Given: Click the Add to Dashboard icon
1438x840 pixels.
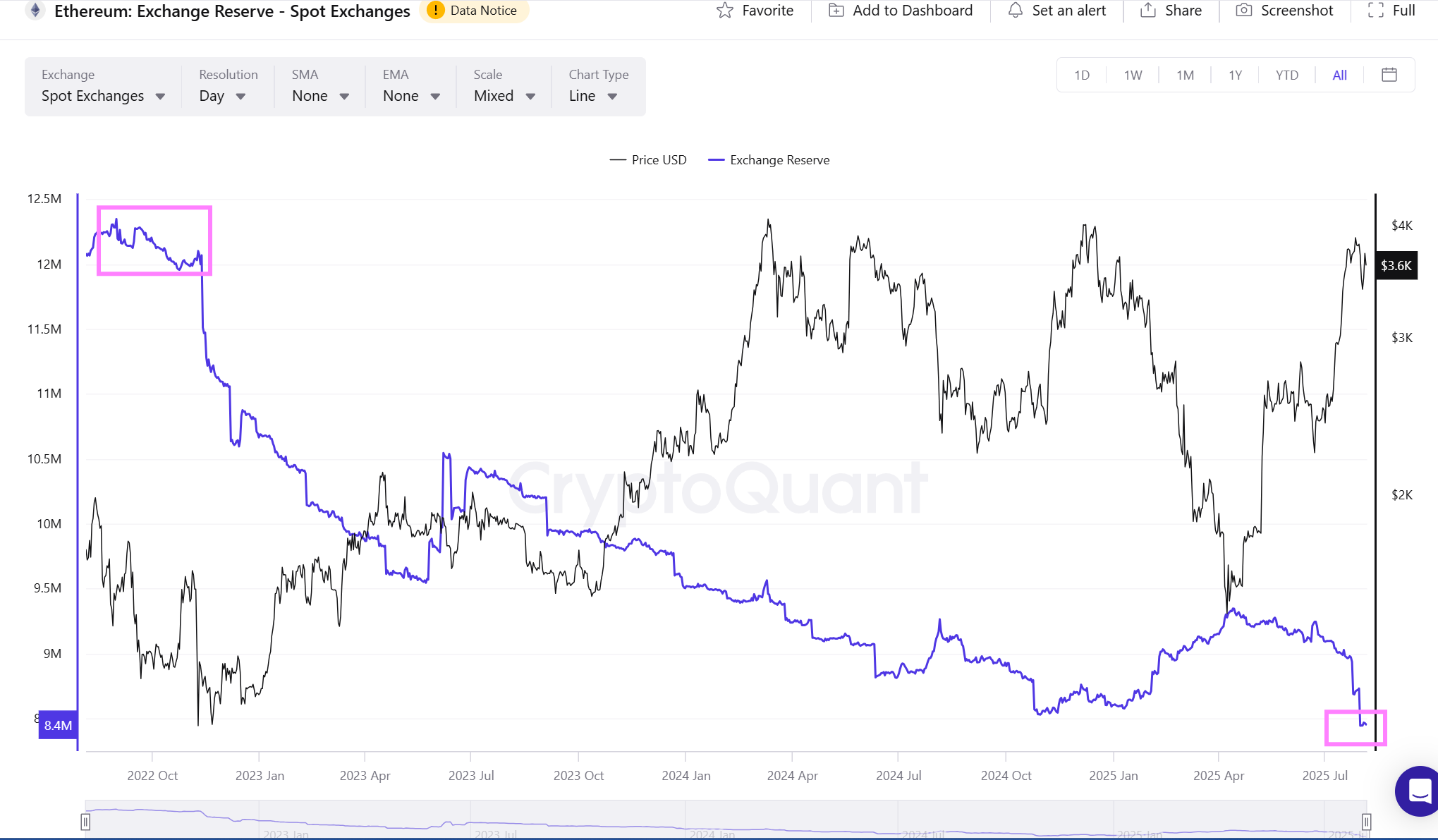Looking at the screenshot, I should tap(836, 11).
